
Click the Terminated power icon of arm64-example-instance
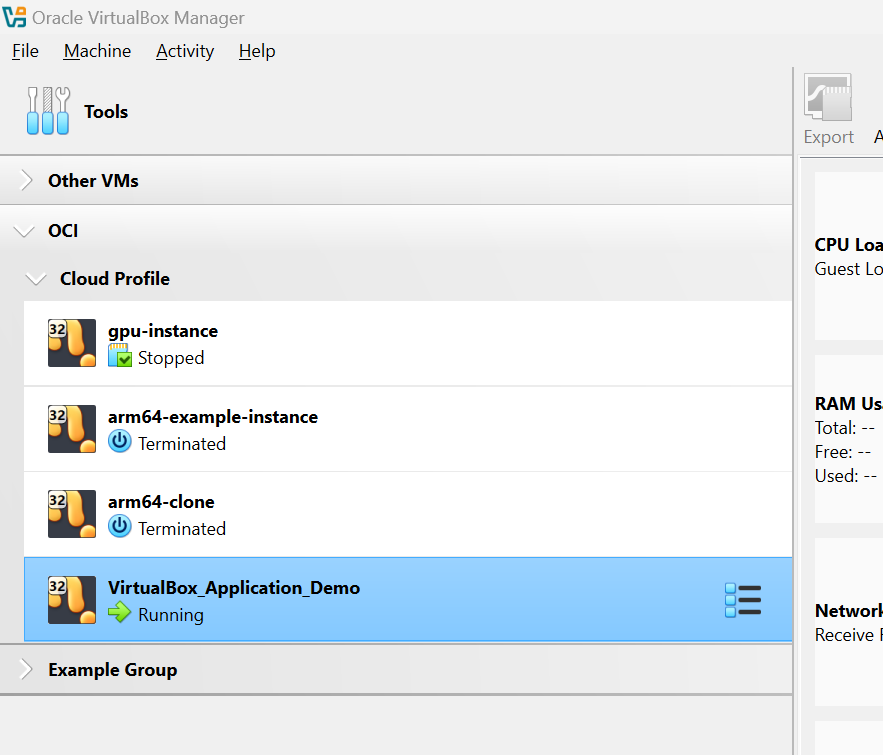(x=119, y=441)
